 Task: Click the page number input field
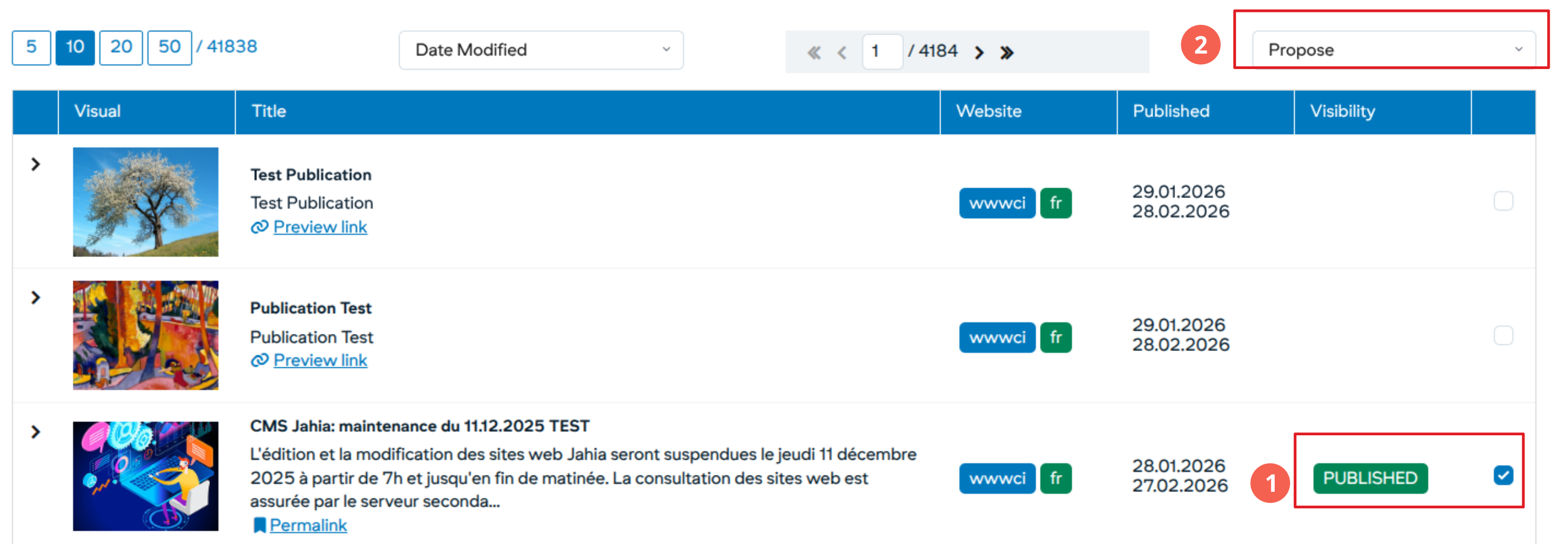pos(882,51)
